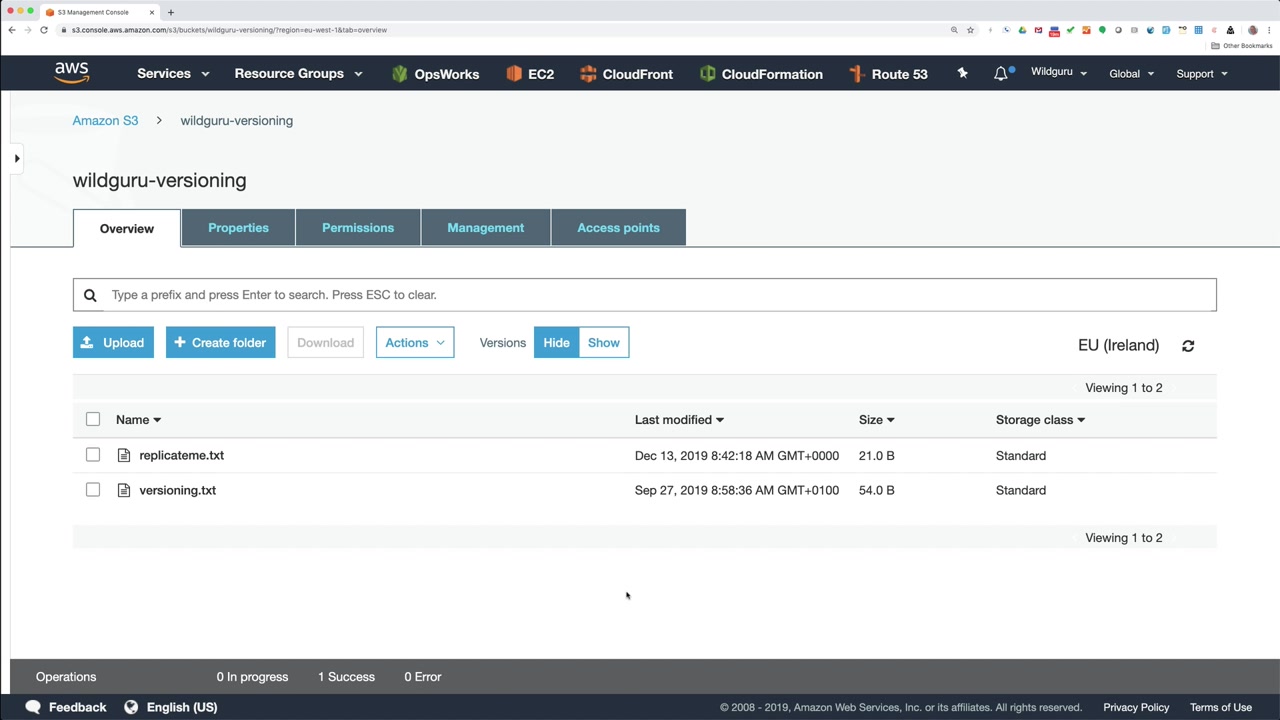Open the EC2 shortcut icon
The width and height of the screenshot is (1280, 720).
click(x=514, y=74)
